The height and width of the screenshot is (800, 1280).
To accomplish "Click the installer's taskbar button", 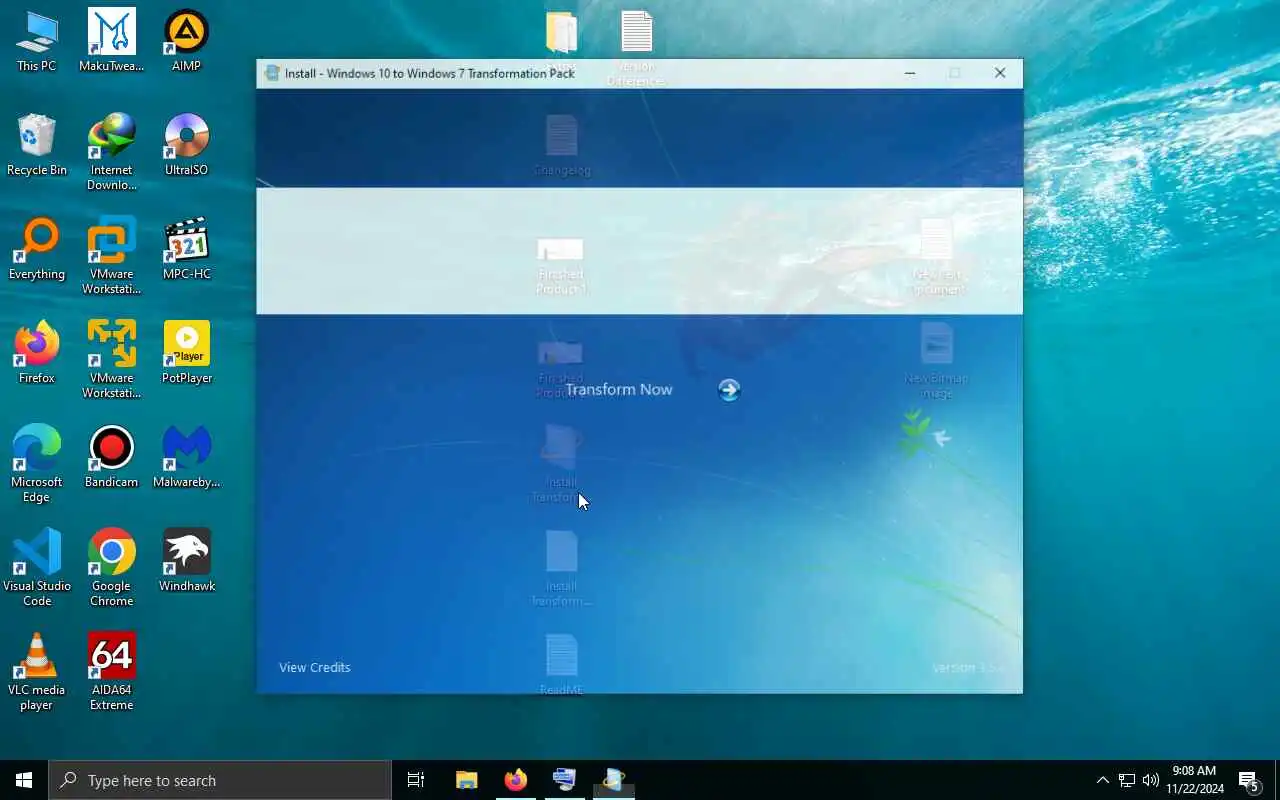I will tap(614, 780).
